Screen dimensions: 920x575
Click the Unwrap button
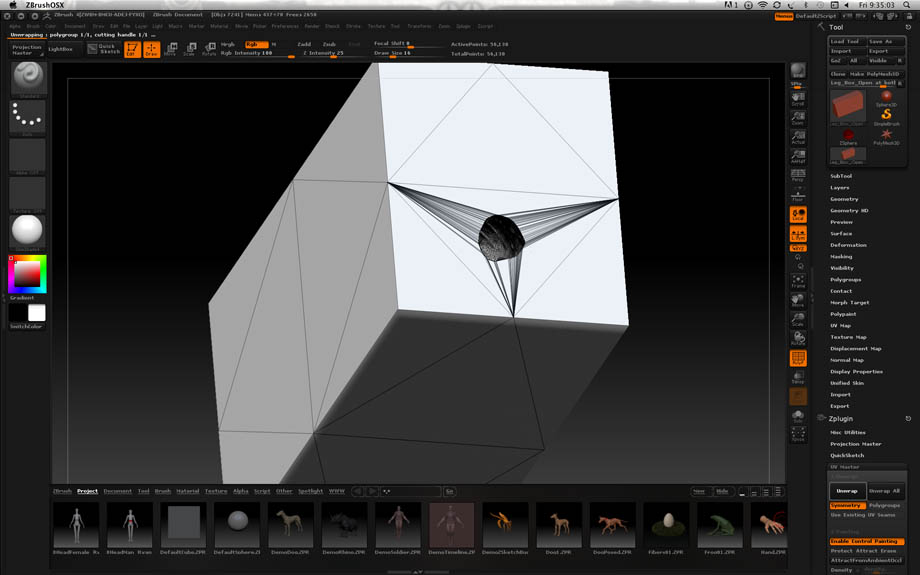coord(847,491)
